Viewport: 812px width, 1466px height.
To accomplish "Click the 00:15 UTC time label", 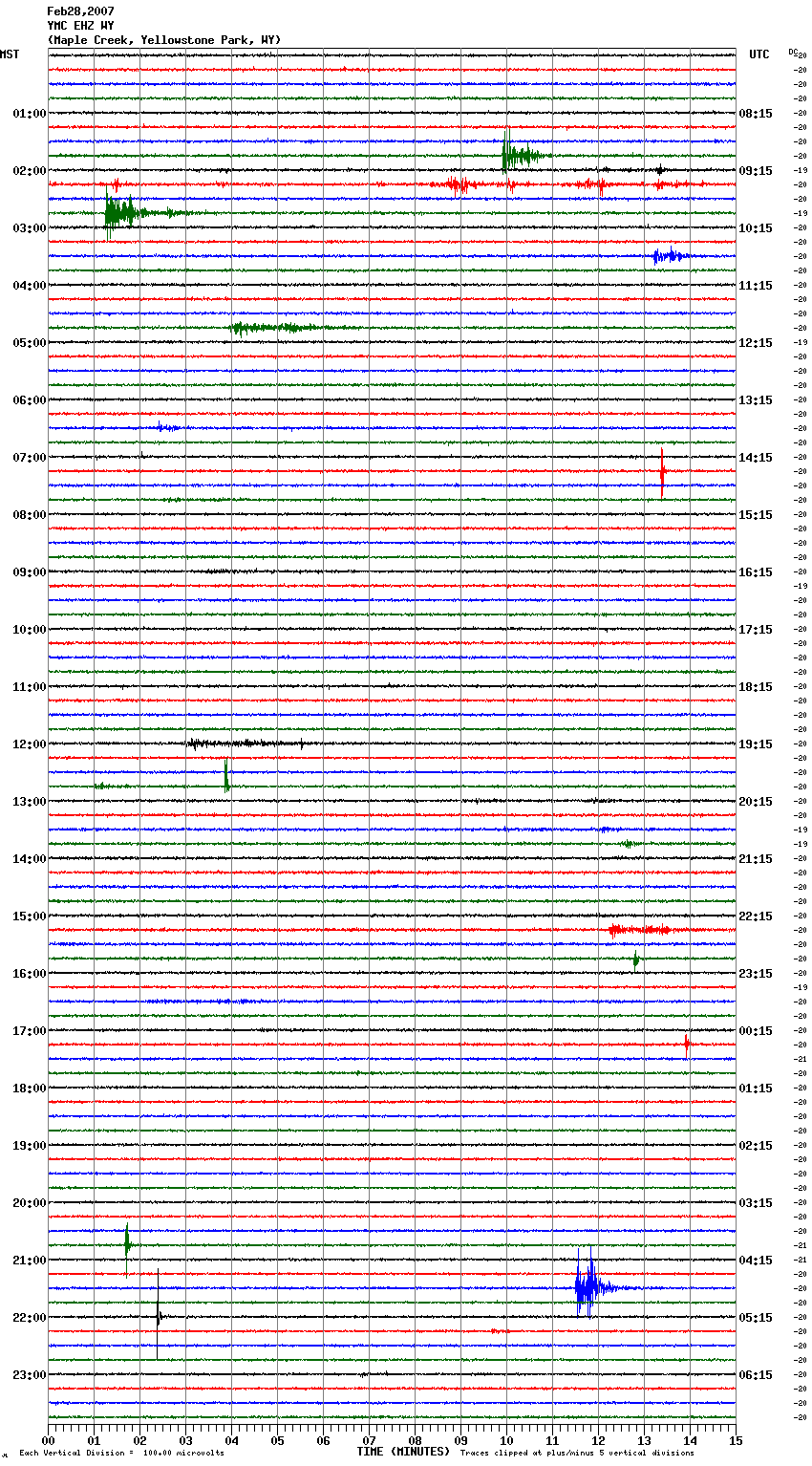I will pyautogui.click(x=756, y=1031).
